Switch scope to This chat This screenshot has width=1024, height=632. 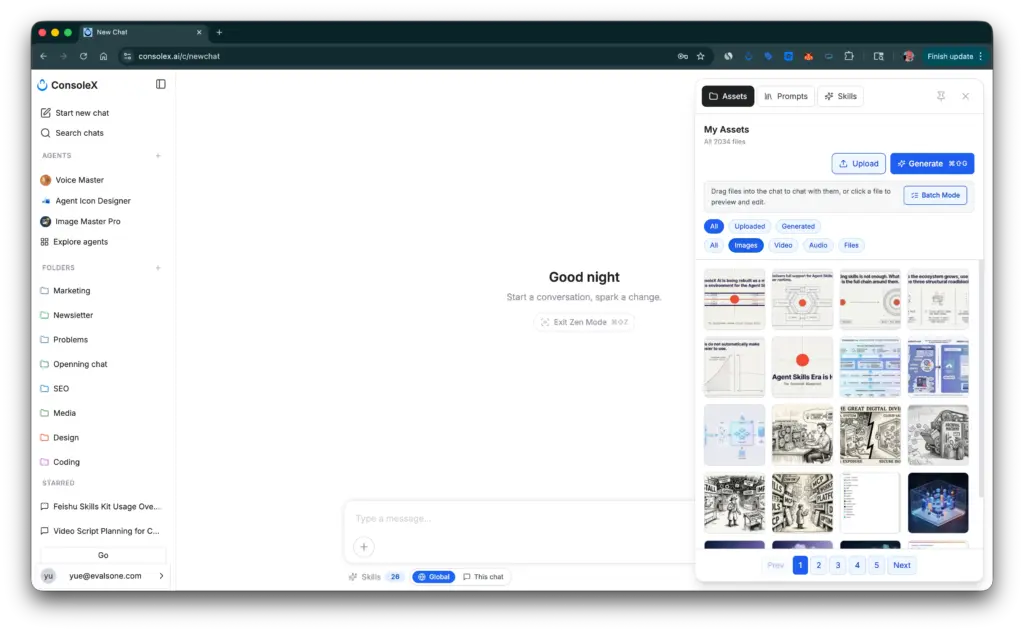point(483,576)
